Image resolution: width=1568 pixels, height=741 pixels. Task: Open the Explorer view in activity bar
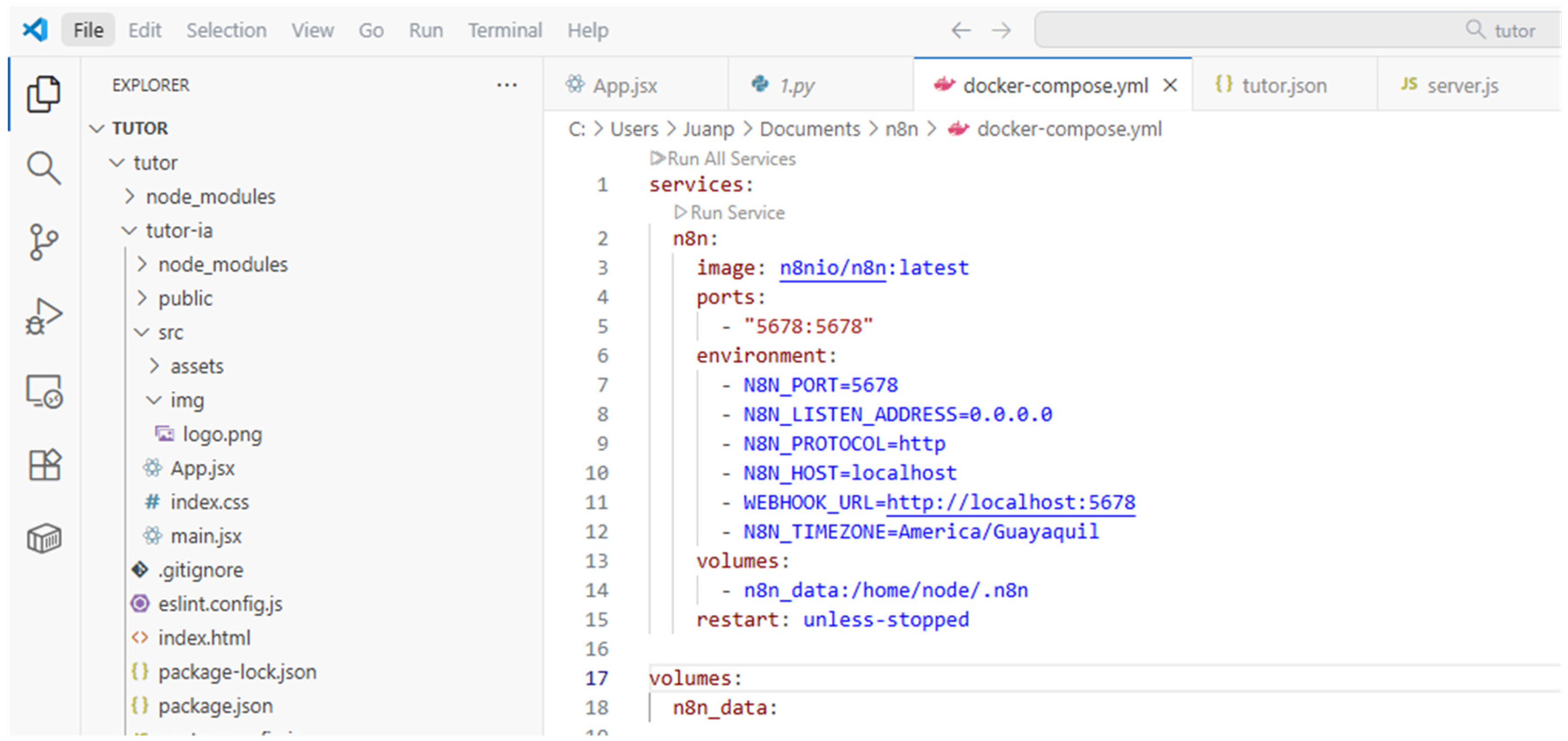(43, 94)
